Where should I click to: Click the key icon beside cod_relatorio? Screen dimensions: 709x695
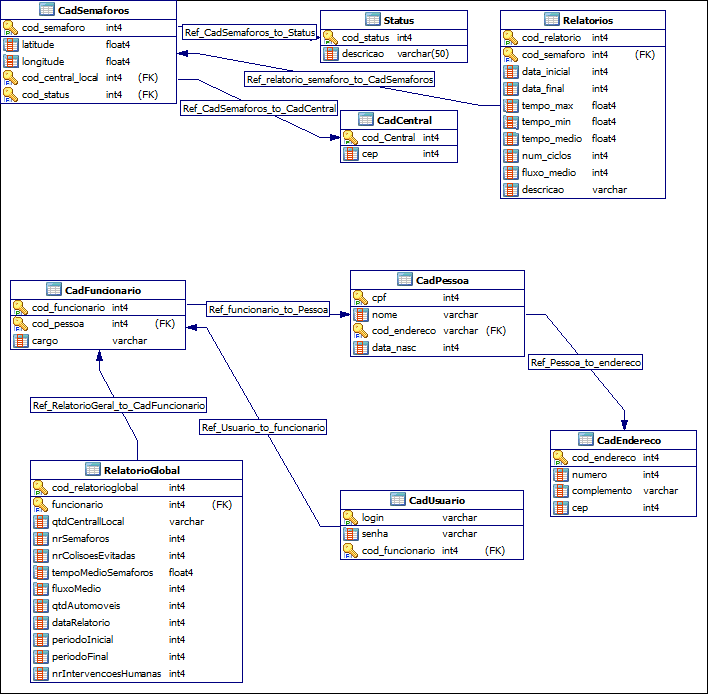click(511, 38)
